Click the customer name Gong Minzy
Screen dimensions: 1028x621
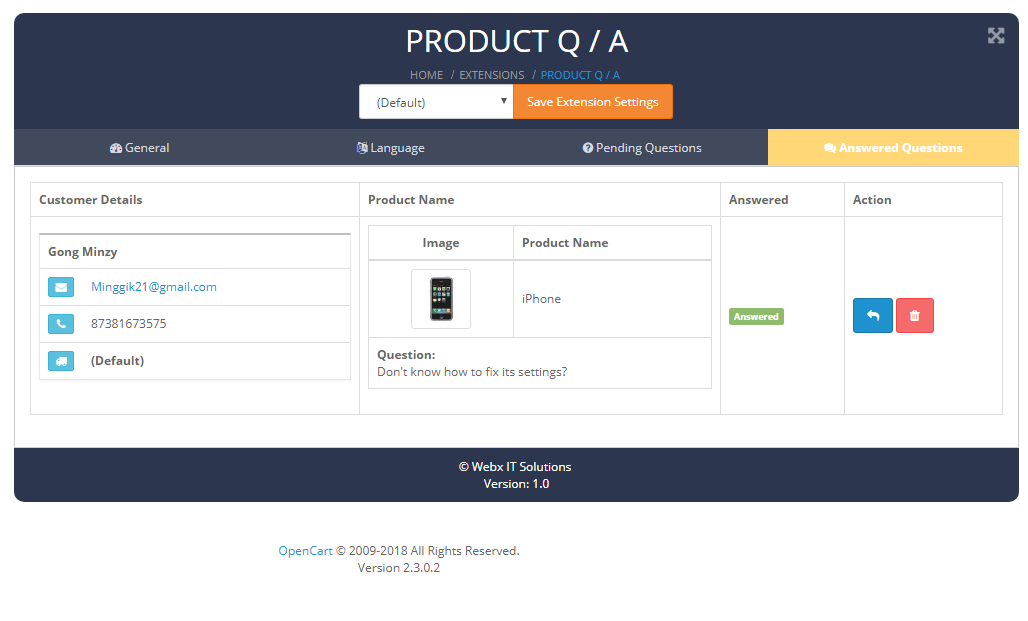(83, 252)
